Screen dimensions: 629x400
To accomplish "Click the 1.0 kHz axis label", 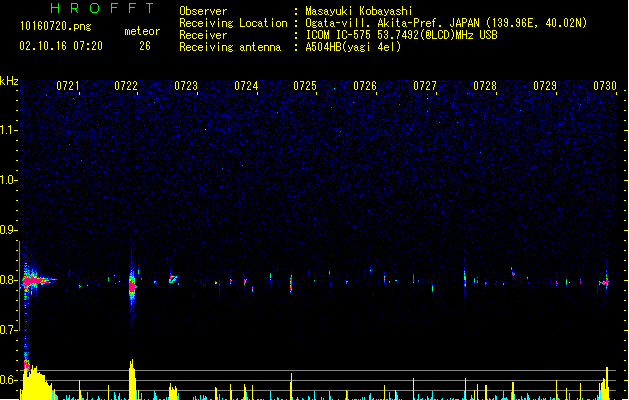I will (8, 180).
